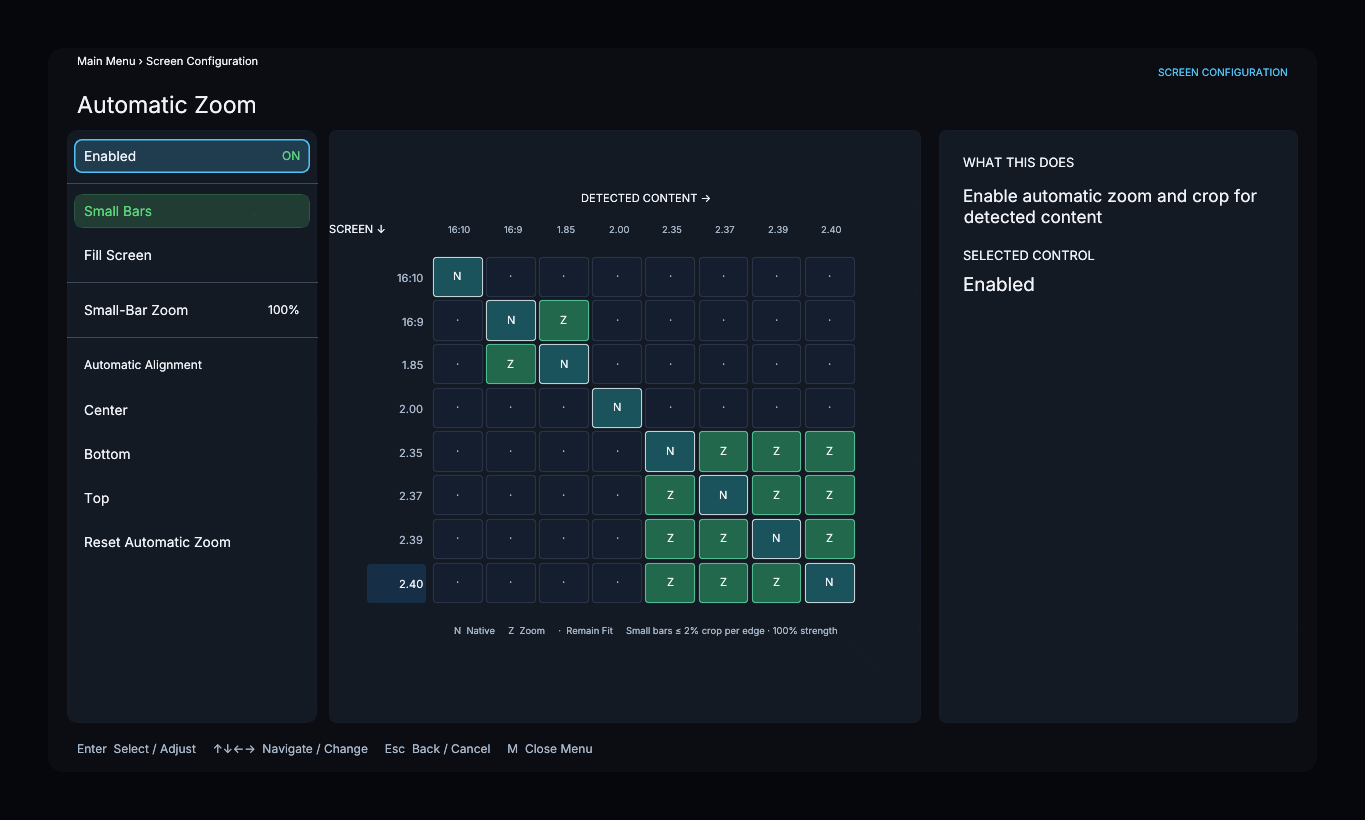The height and width of the screenshot is (820, 1365).
Task: Select Native cell for 2.39 screen, 2.39 content
Action: point(777,539)
